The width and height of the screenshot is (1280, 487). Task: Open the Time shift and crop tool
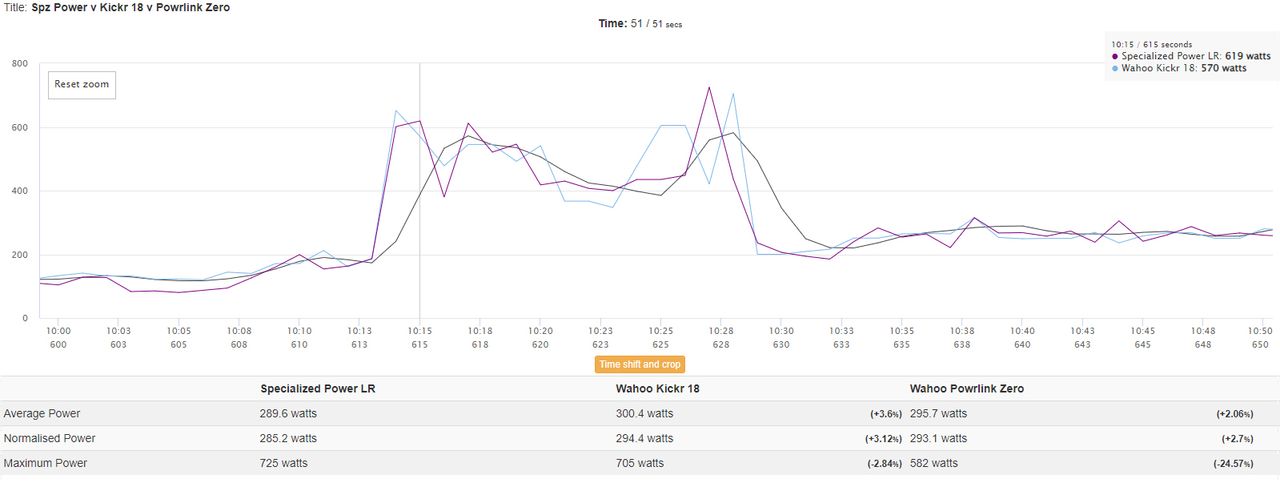(x=640, y=365)
